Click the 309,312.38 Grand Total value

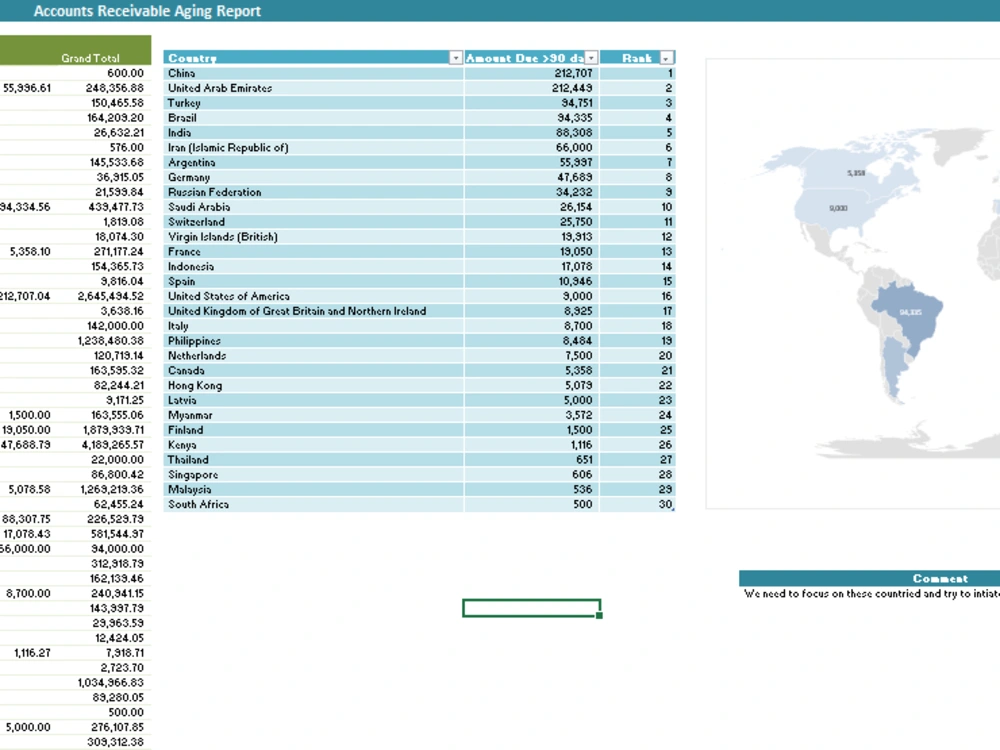click(x=115, y=742)
